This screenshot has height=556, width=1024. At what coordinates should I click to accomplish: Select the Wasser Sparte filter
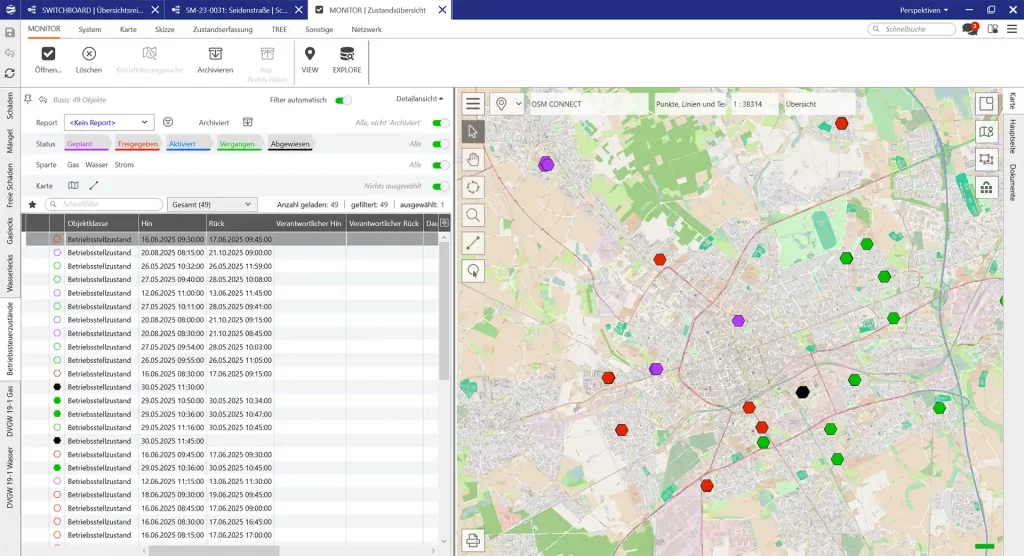tap(96, 165)
